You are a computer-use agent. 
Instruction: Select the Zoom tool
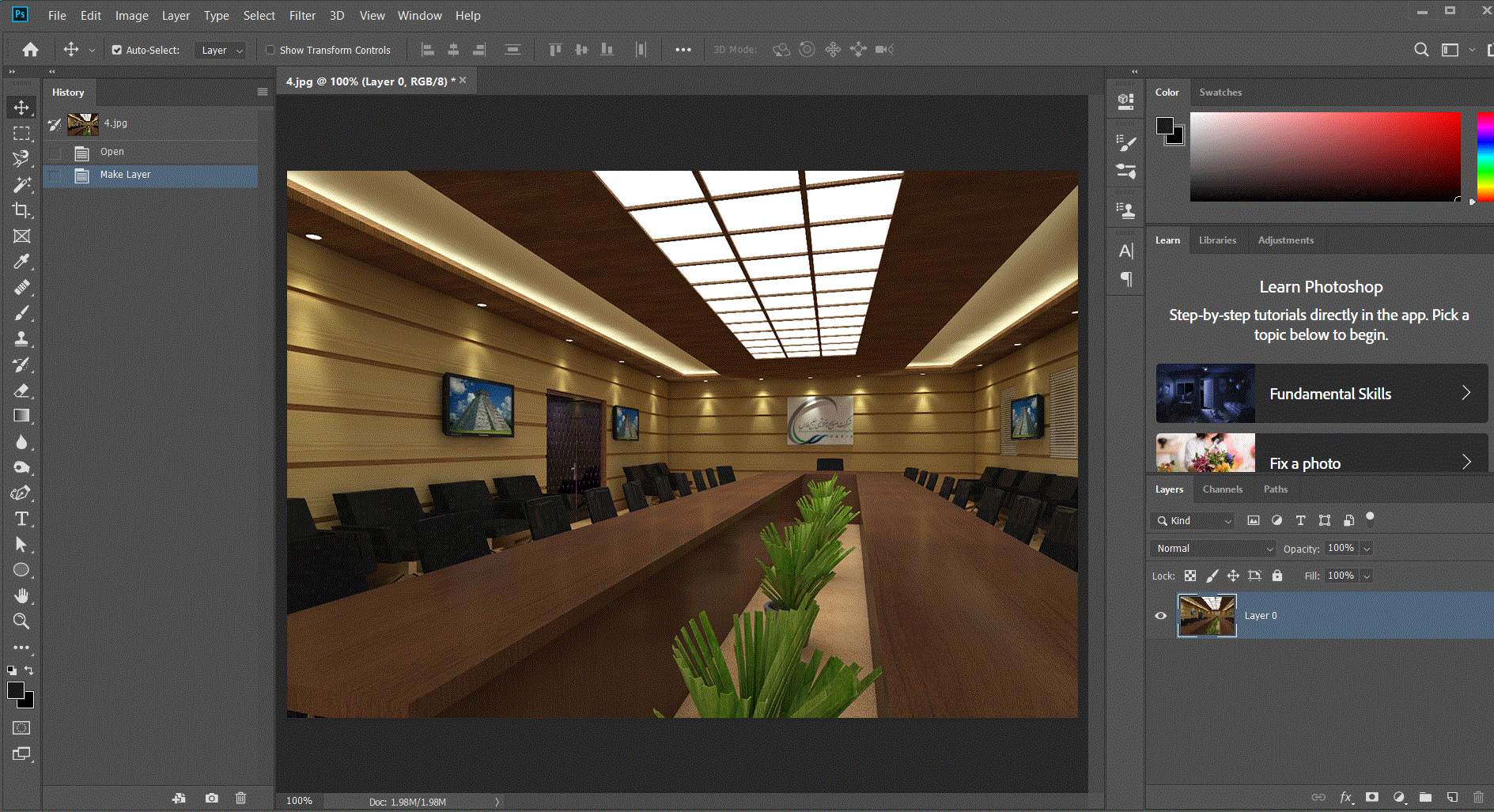(21, 621)
